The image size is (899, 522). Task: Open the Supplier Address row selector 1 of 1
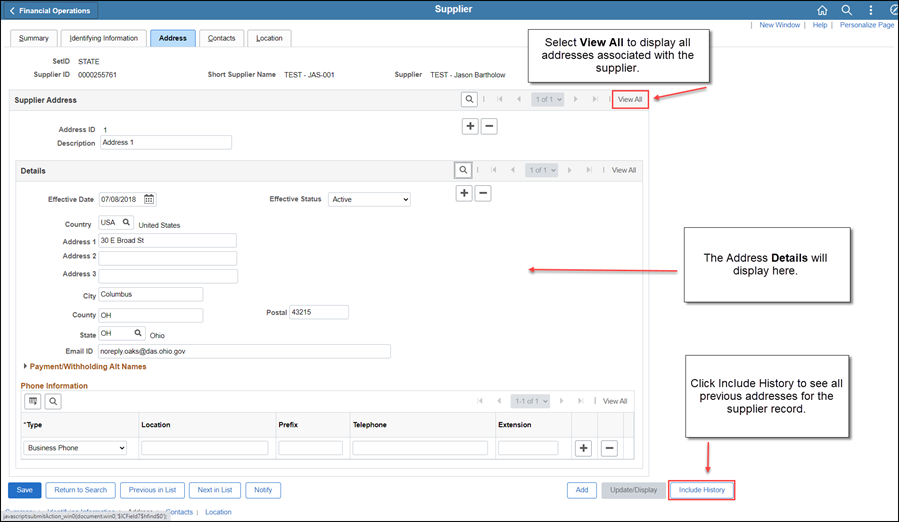(547, 100)
